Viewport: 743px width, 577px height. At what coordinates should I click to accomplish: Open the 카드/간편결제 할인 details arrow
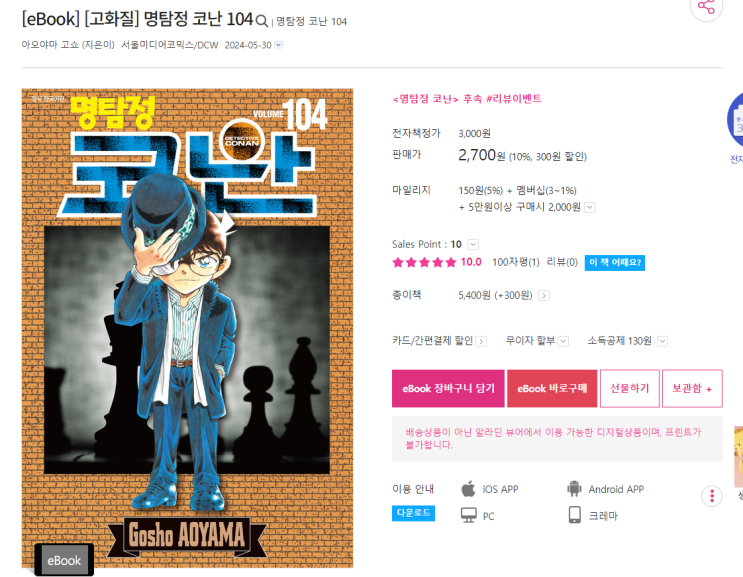coord(481,342)
